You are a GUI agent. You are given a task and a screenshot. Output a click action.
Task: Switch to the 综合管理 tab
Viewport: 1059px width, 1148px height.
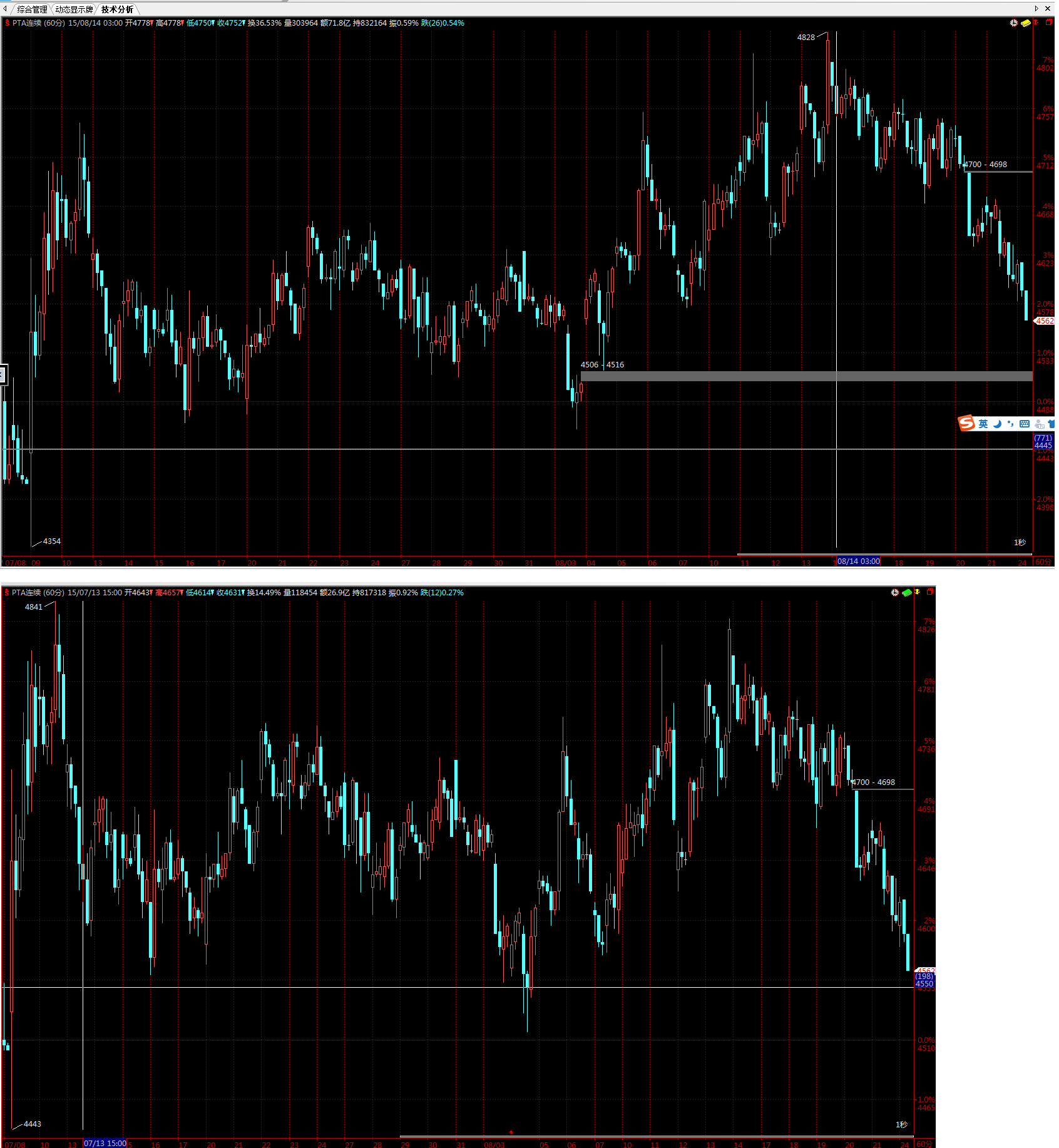point(31,9)
